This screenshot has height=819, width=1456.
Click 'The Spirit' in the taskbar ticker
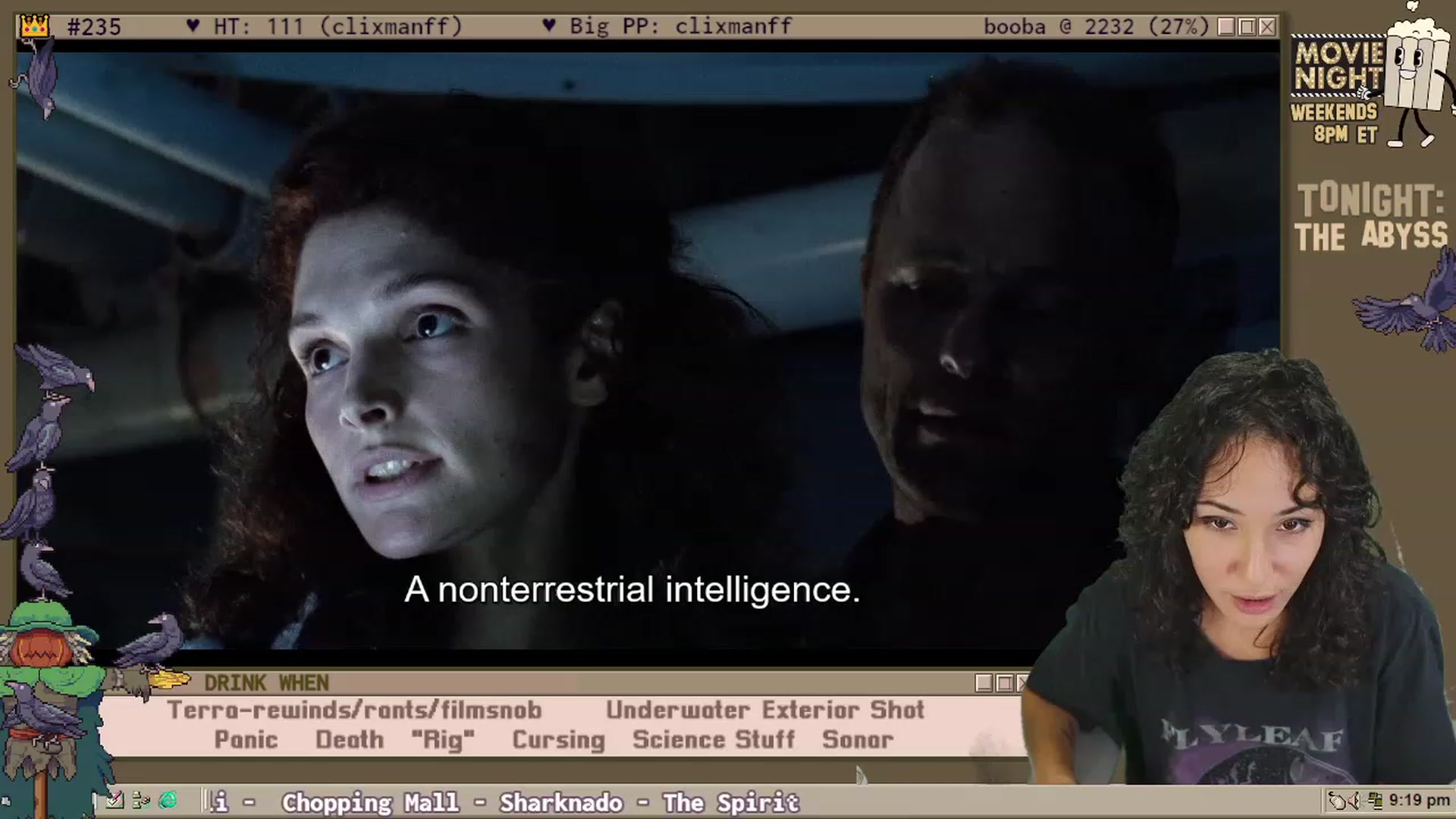point(731,802)
